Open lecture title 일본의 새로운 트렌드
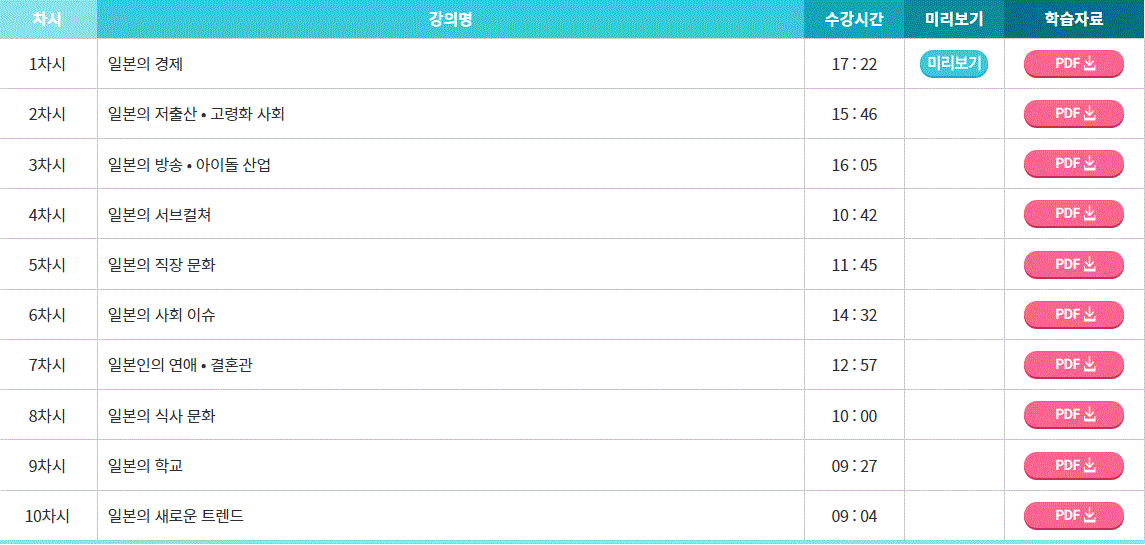This screenshot has width=1145, height=545. tap(175, 517)
